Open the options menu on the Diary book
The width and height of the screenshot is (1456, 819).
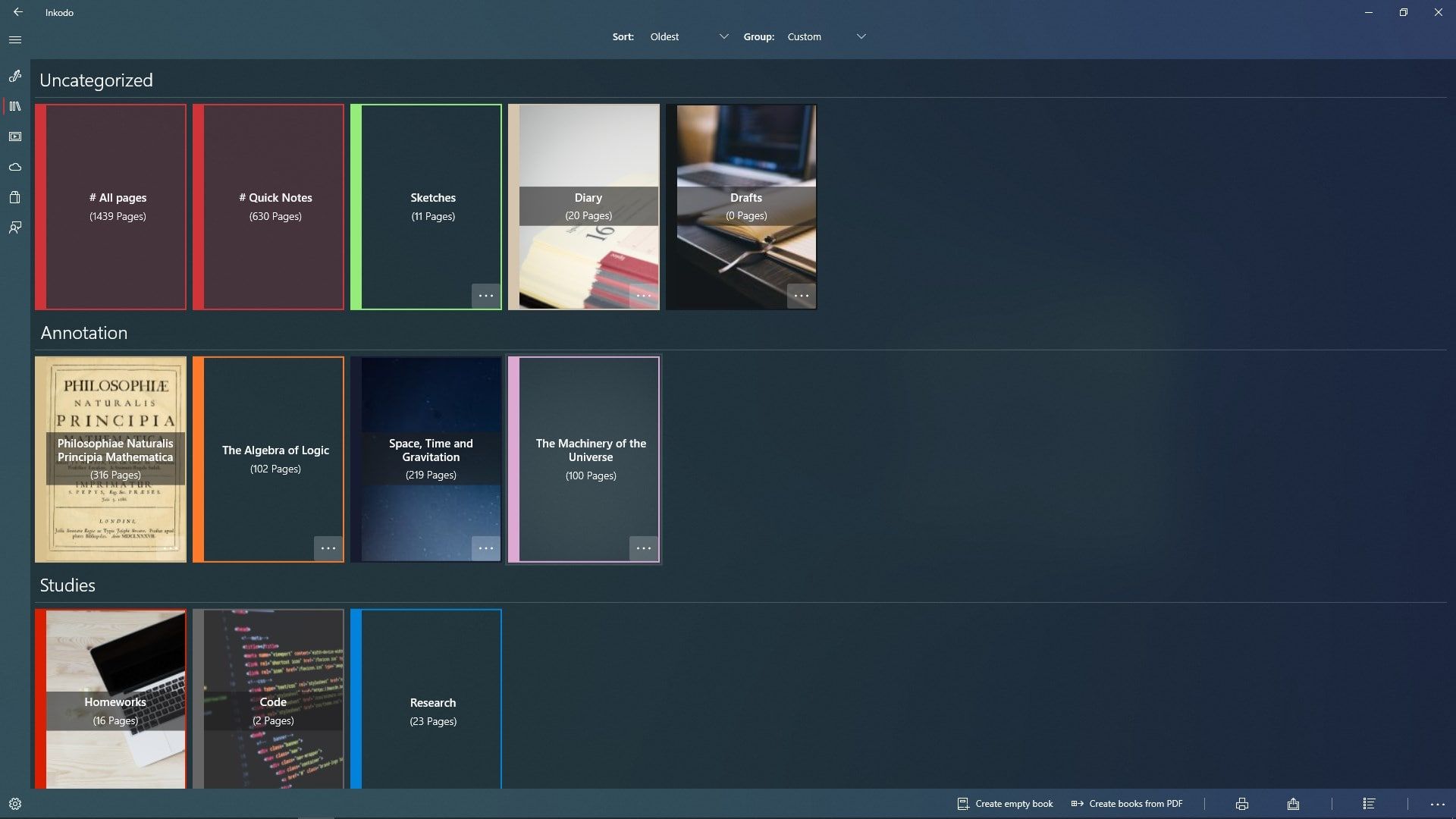click(x=643, y=296)
